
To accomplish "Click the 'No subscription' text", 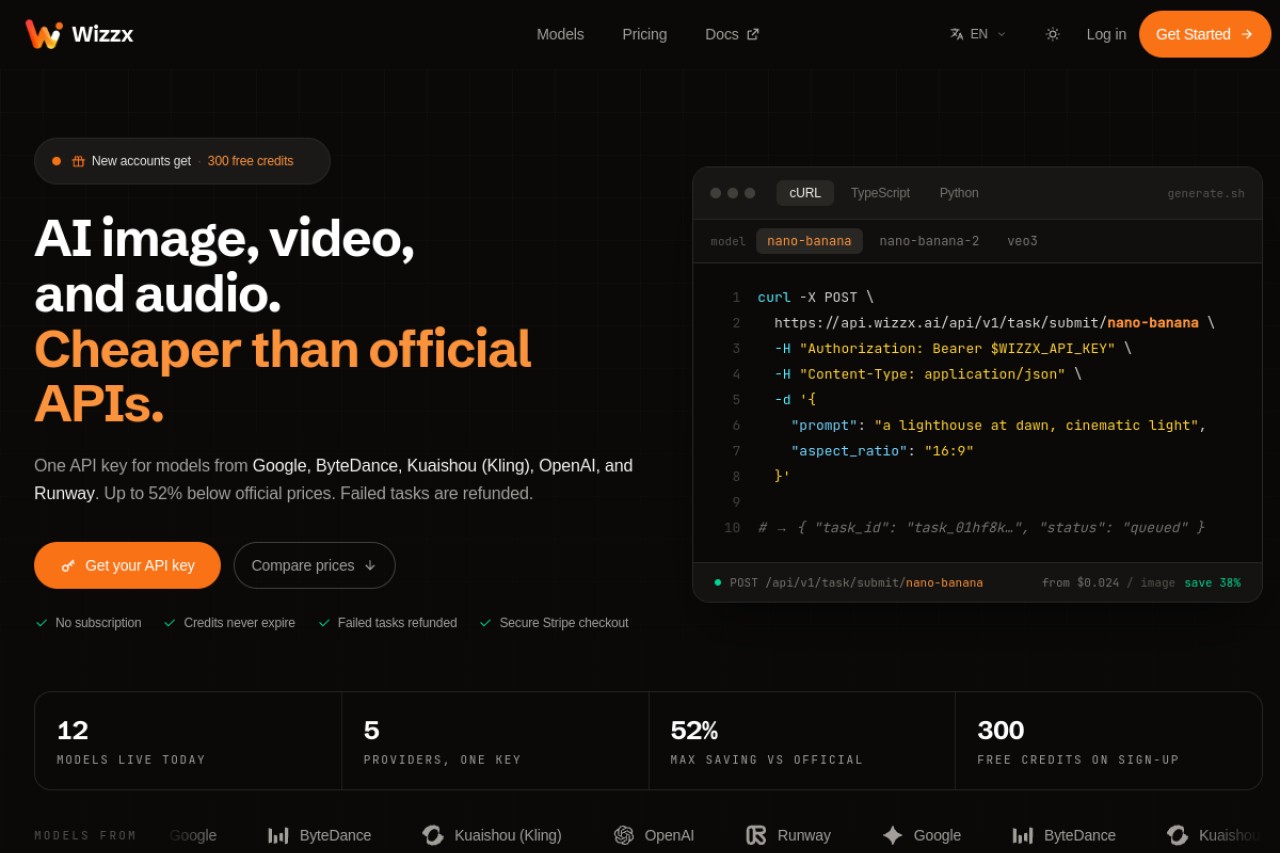I will (98, 623).
